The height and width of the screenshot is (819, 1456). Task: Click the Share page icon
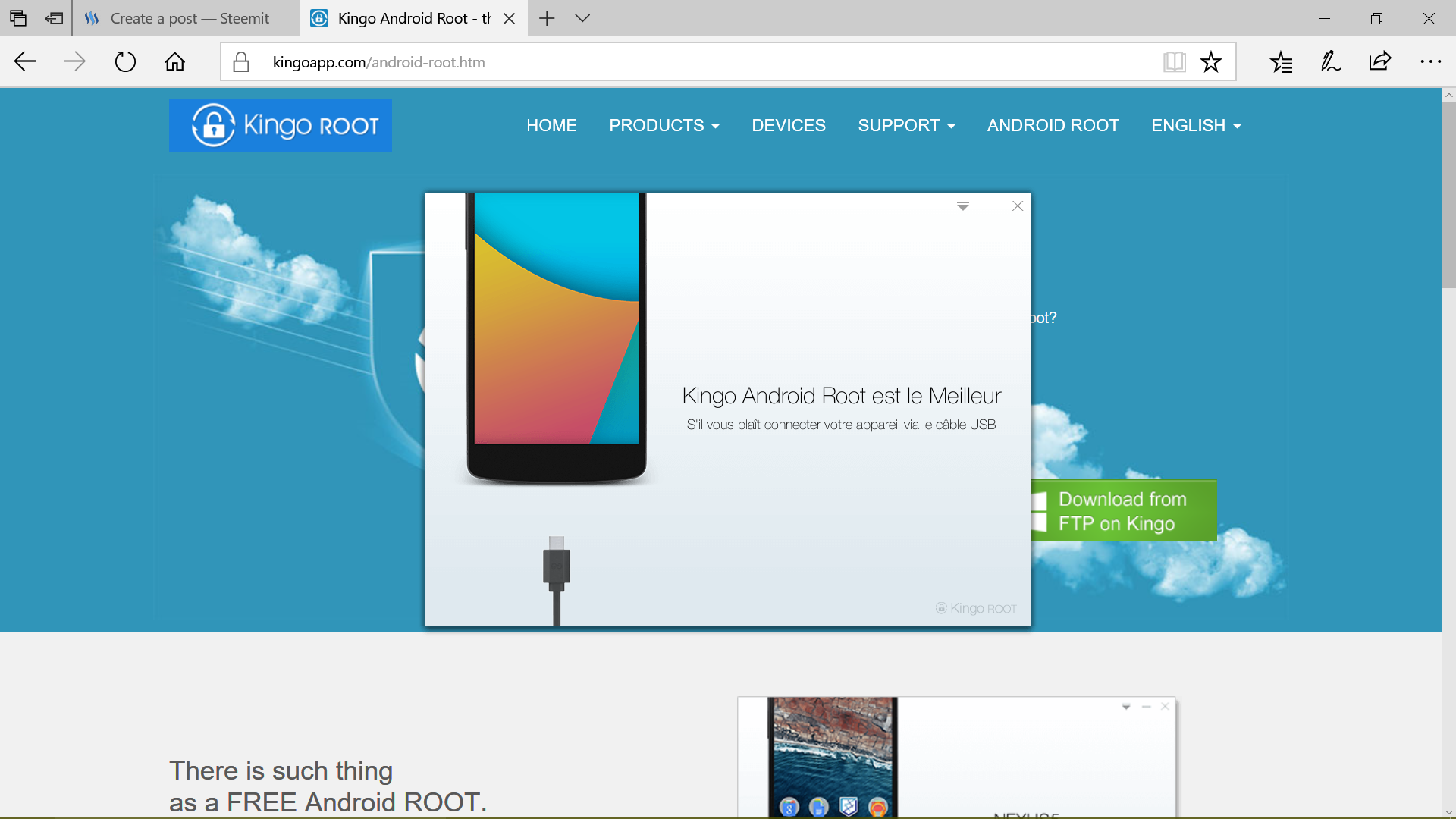tap(1380, 62)
